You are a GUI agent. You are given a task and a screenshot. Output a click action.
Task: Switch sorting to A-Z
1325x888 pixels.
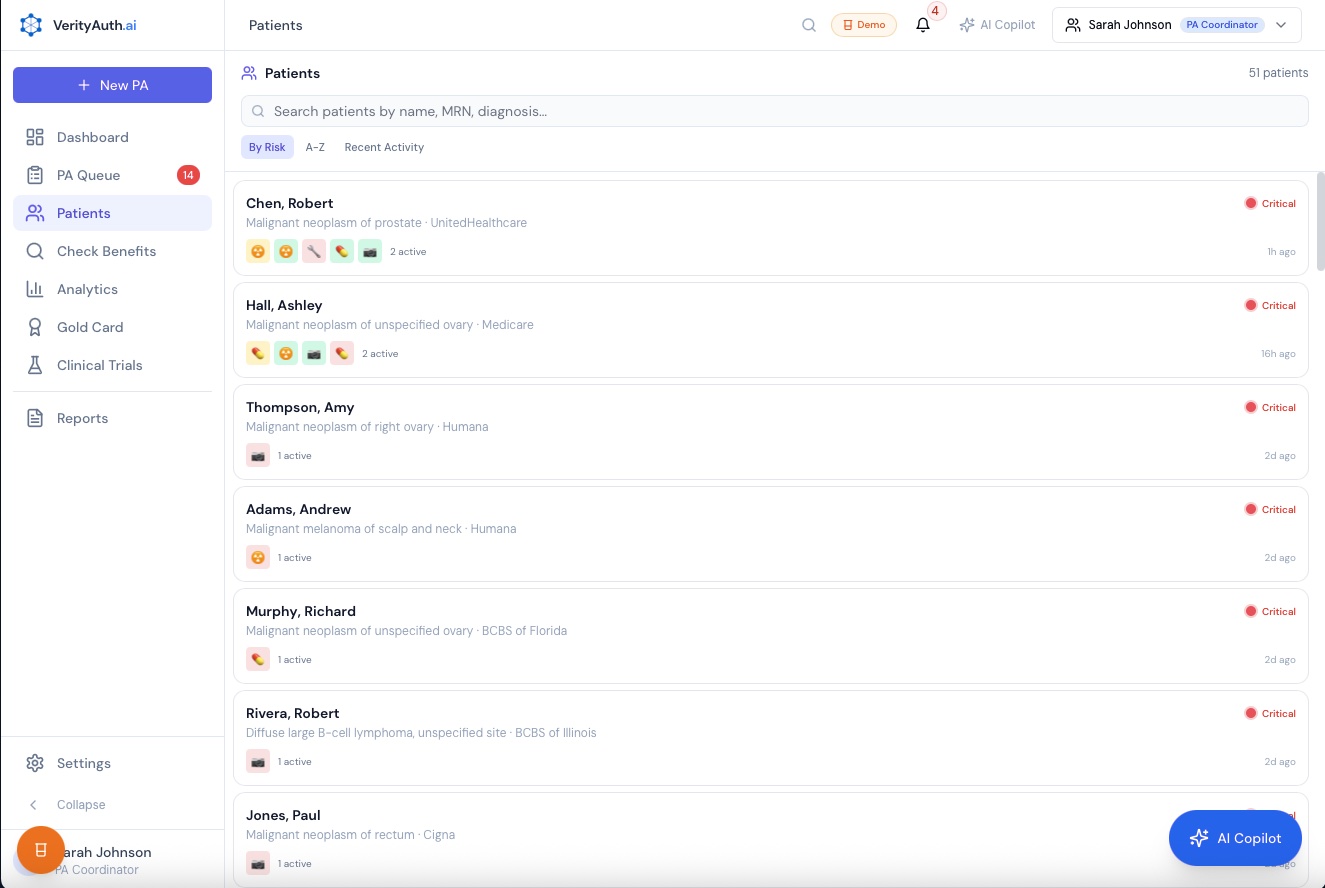tap(315, 147)
